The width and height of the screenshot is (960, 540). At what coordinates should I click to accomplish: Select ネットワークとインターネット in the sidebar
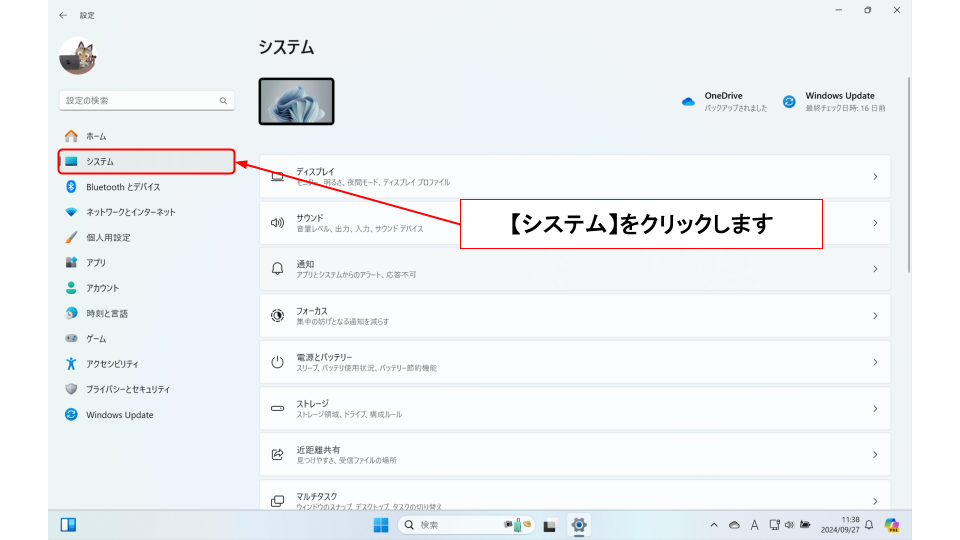tap(130, 212)
